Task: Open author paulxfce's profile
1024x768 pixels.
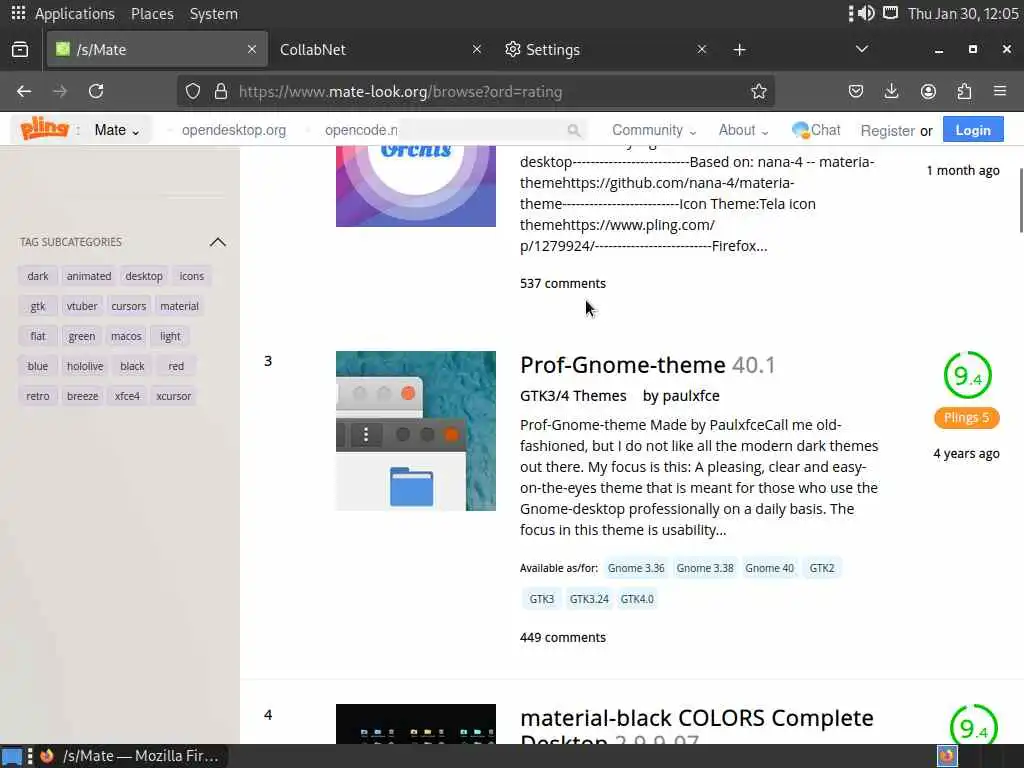Action: 690,396
